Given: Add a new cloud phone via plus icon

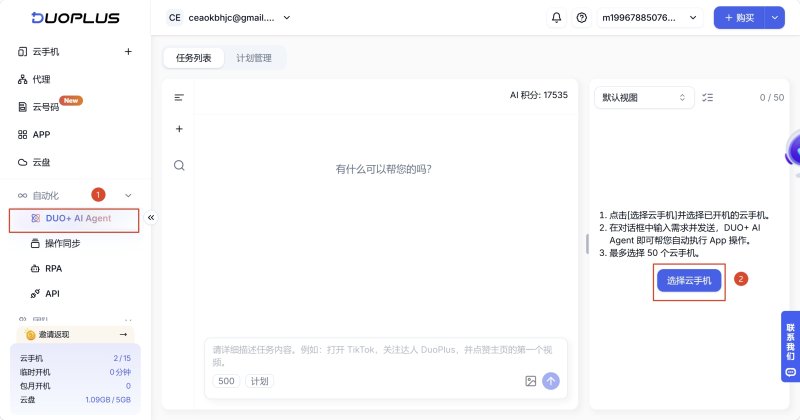Looking at the screenshot, I should (128, 52).
